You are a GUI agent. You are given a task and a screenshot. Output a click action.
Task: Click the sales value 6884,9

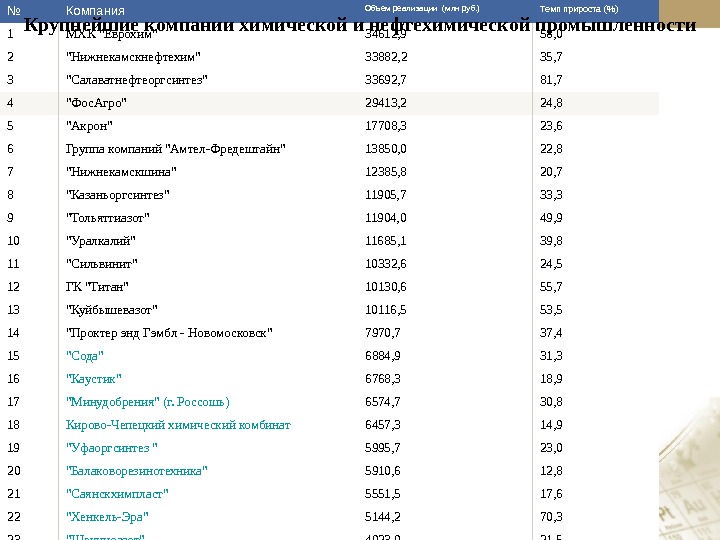coord(382,356)
